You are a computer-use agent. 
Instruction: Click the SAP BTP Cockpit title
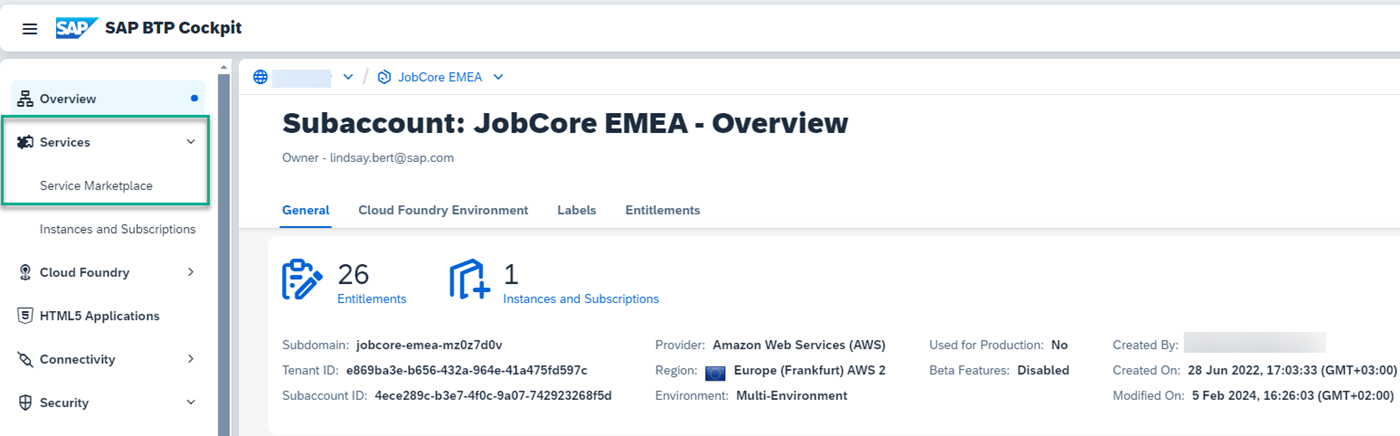click(x=173, y=28)
